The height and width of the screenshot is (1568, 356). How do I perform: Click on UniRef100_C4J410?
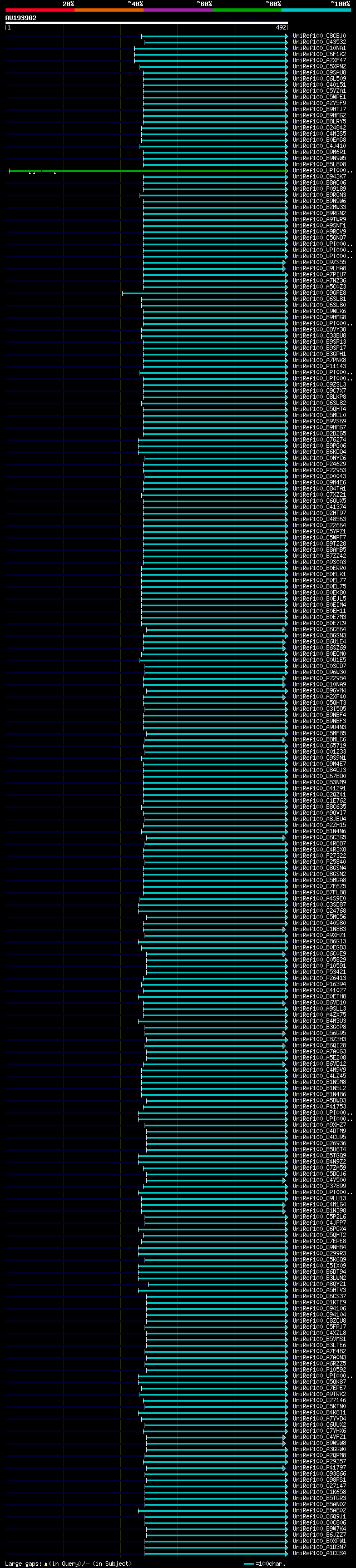319,146
